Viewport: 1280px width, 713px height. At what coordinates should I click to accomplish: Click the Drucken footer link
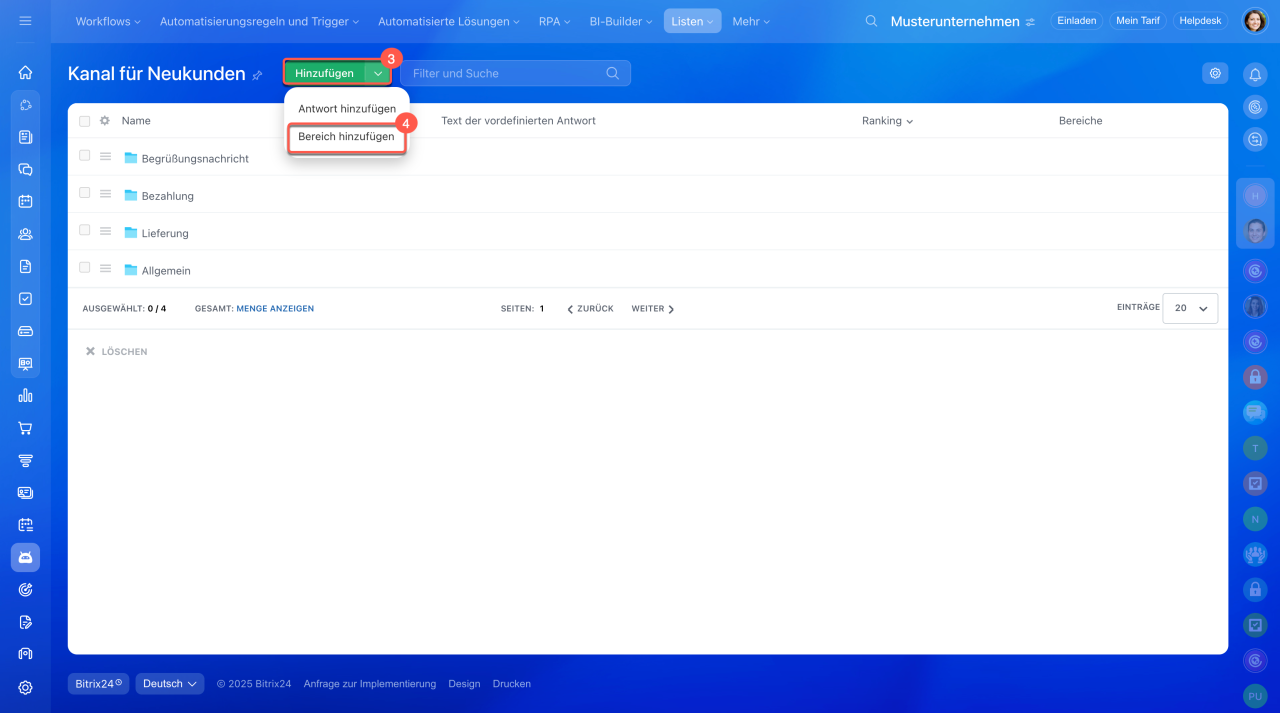512,684
